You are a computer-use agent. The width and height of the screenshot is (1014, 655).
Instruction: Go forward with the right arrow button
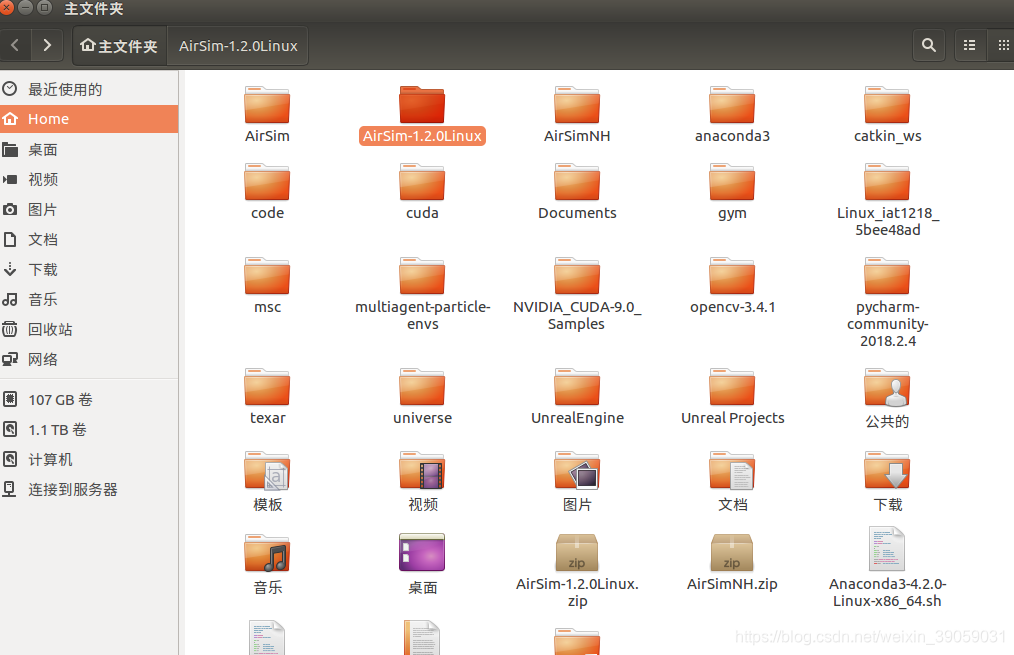(x=47, y=45)
